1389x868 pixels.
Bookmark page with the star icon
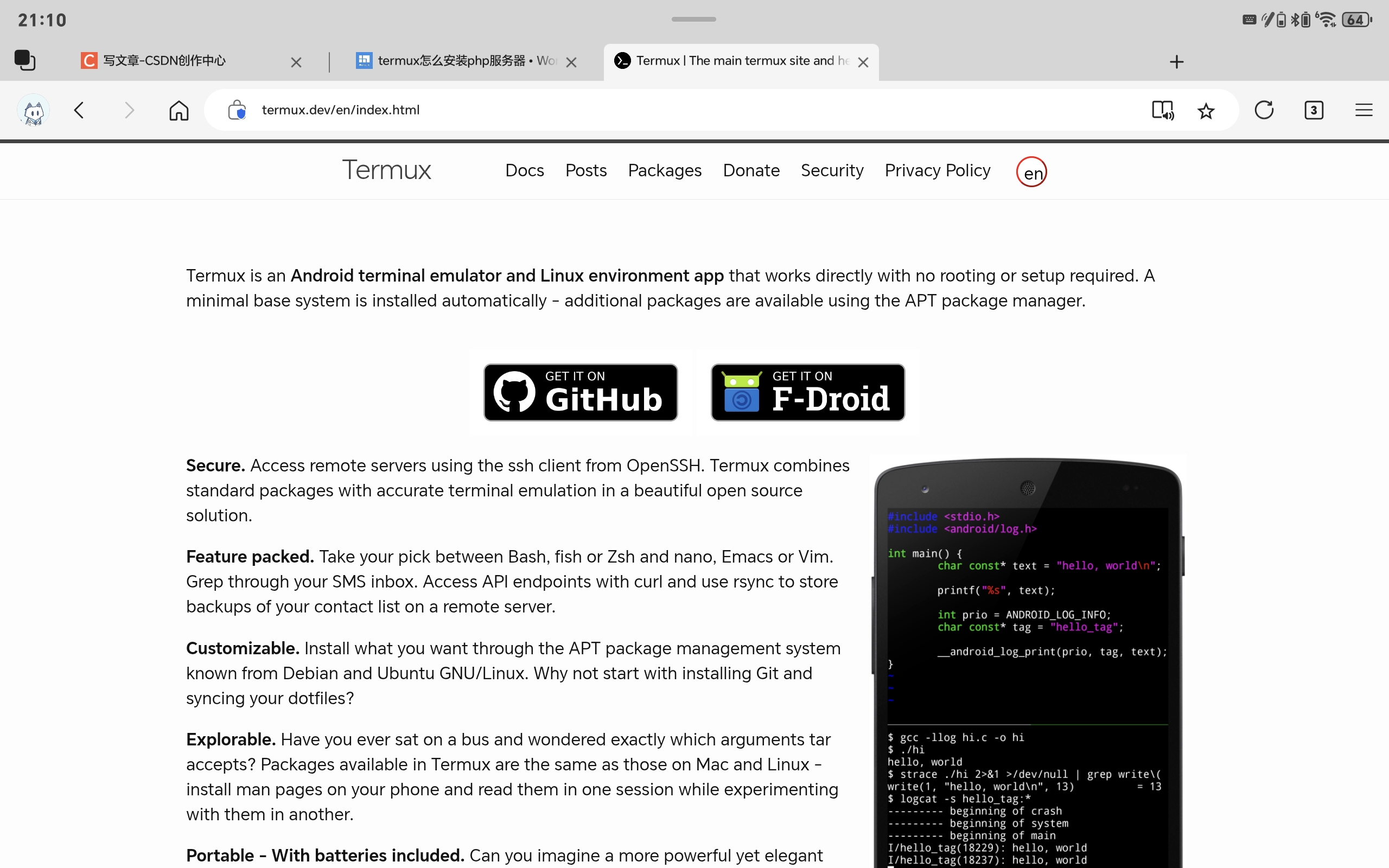click(x=1206, y=110)
